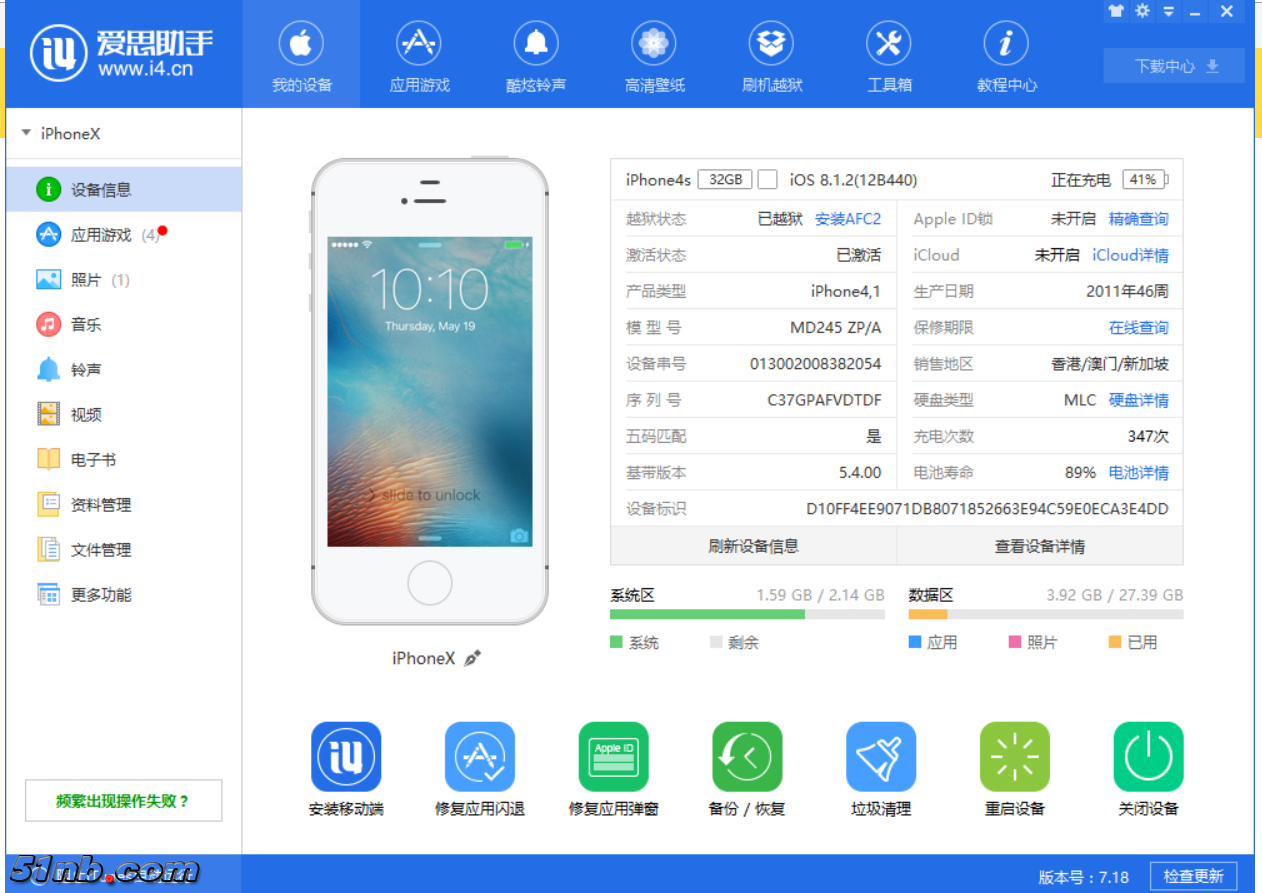
Task: Click the 版本号 : 7.18 text
Action: coord(1083,877)
